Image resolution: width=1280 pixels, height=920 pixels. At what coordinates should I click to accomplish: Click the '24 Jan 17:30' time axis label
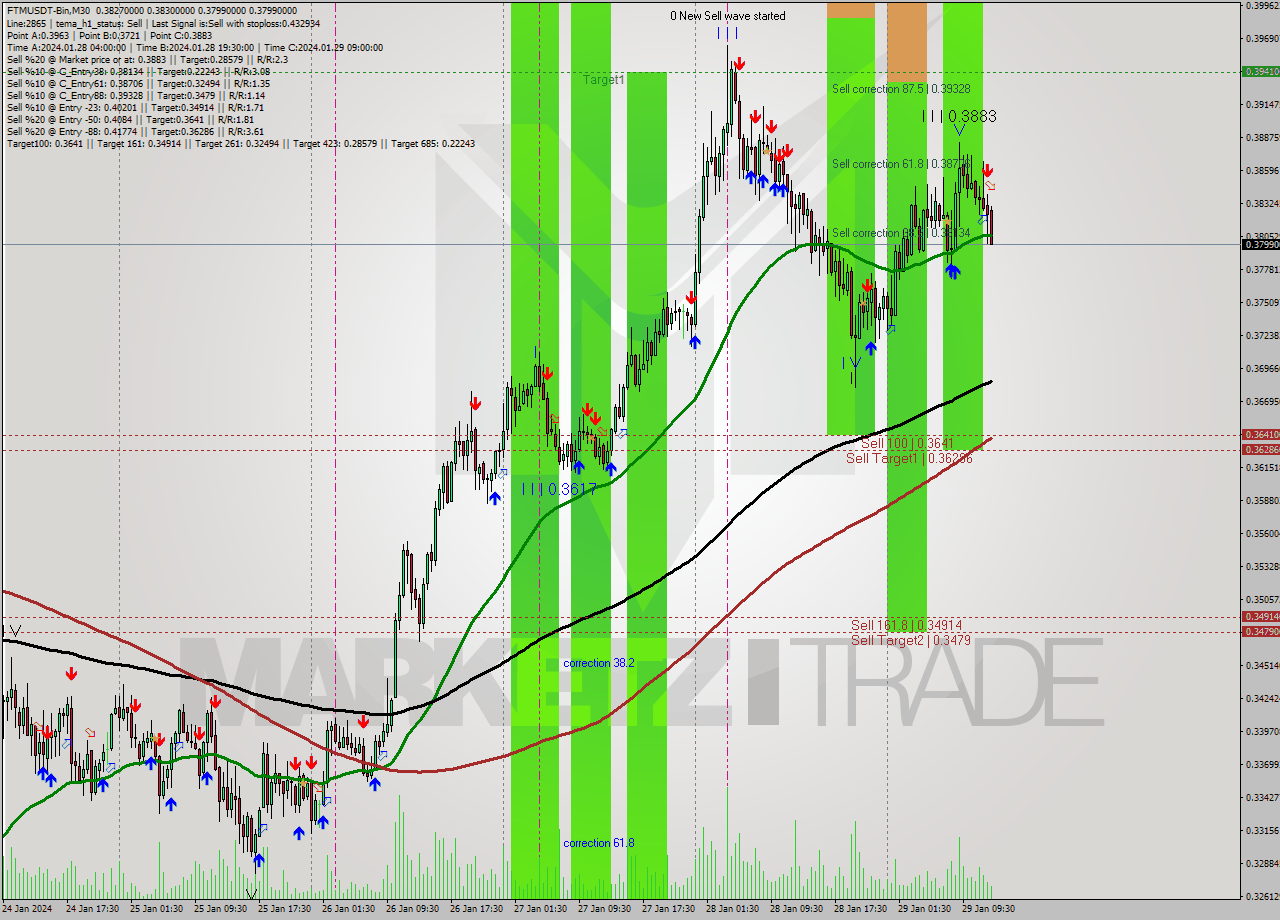[x=92, y=909]
